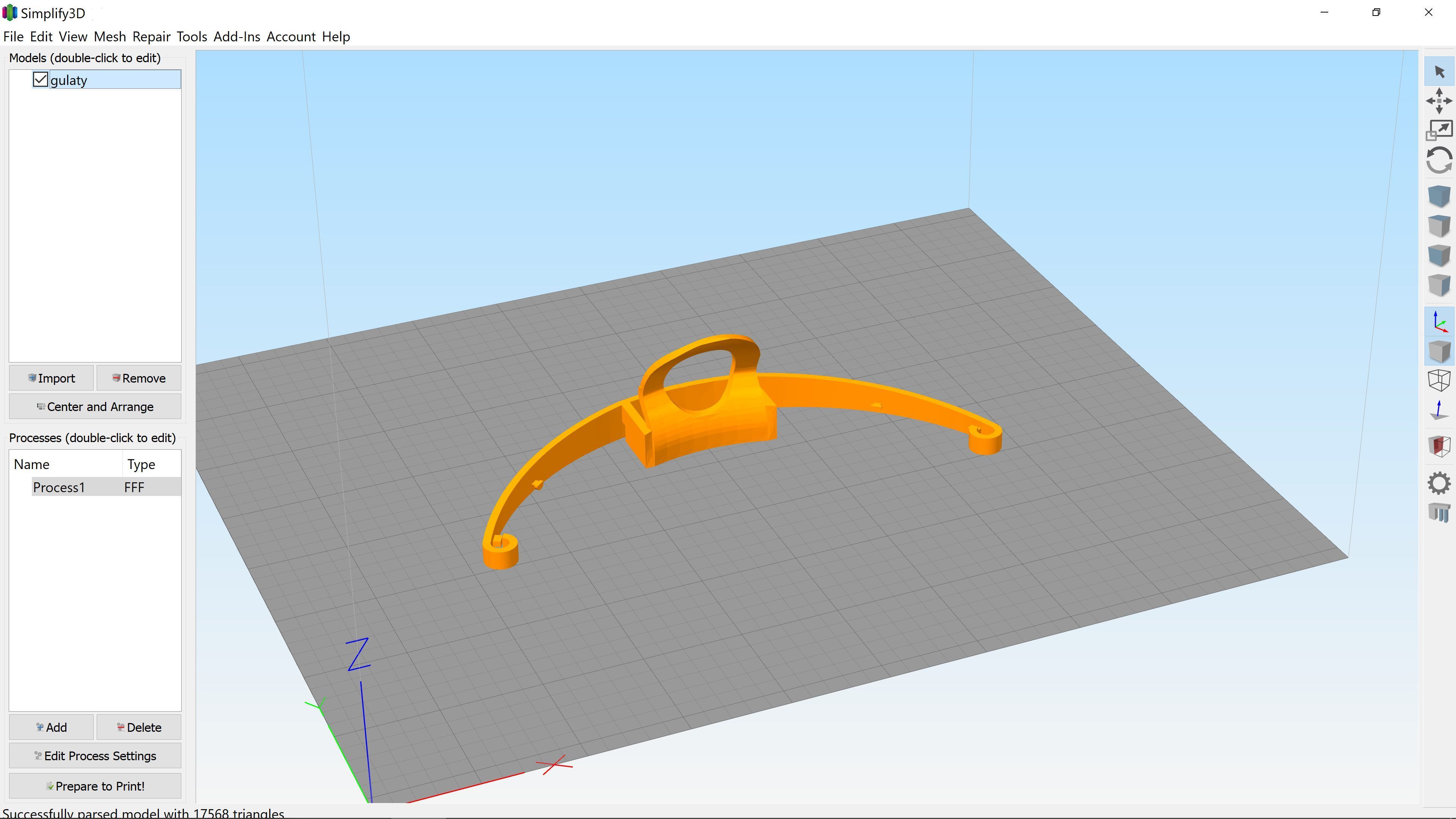Open the Account menu

[291, 37]
